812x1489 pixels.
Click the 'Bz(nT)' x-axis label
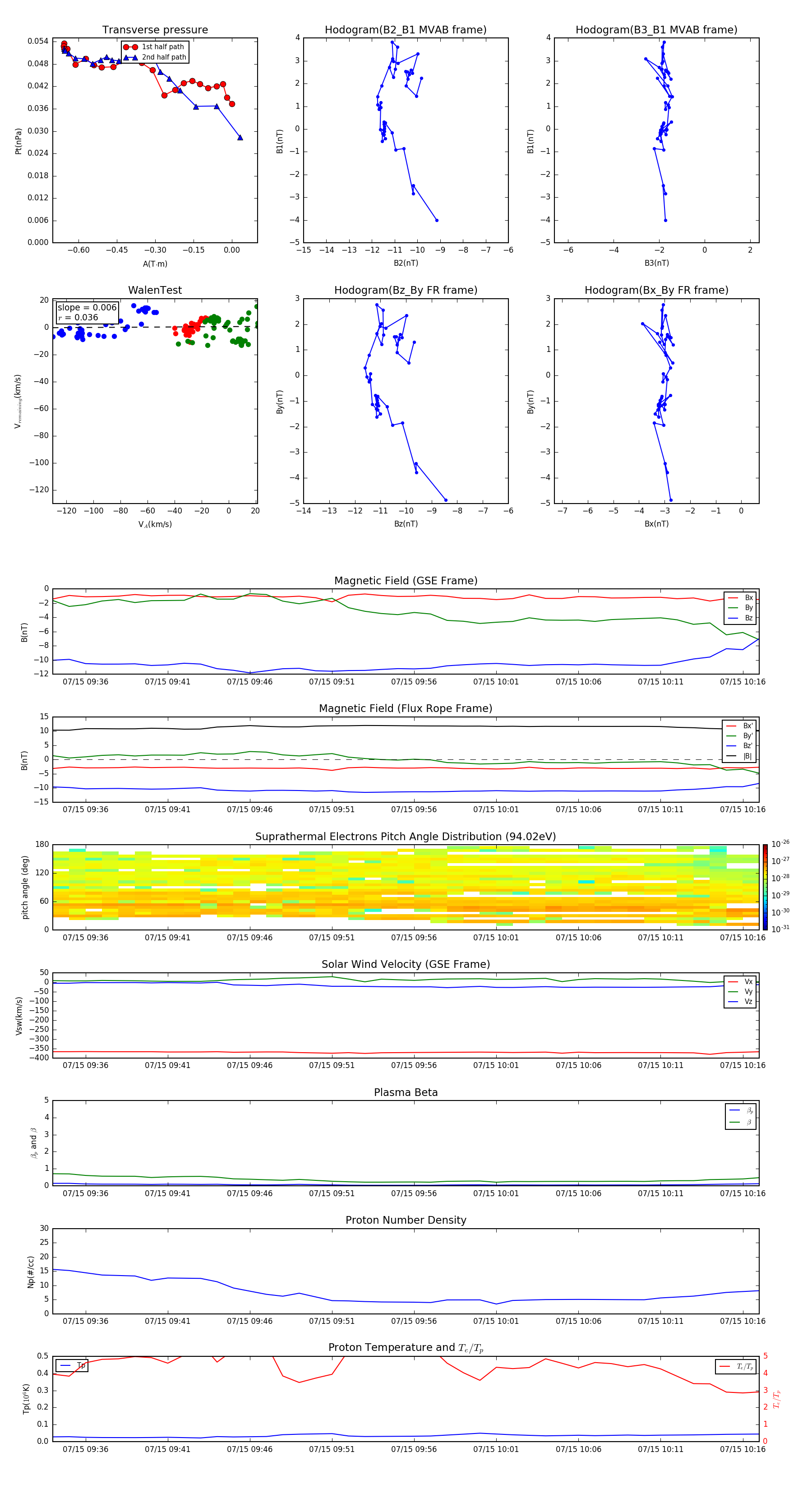pos(406,524)
